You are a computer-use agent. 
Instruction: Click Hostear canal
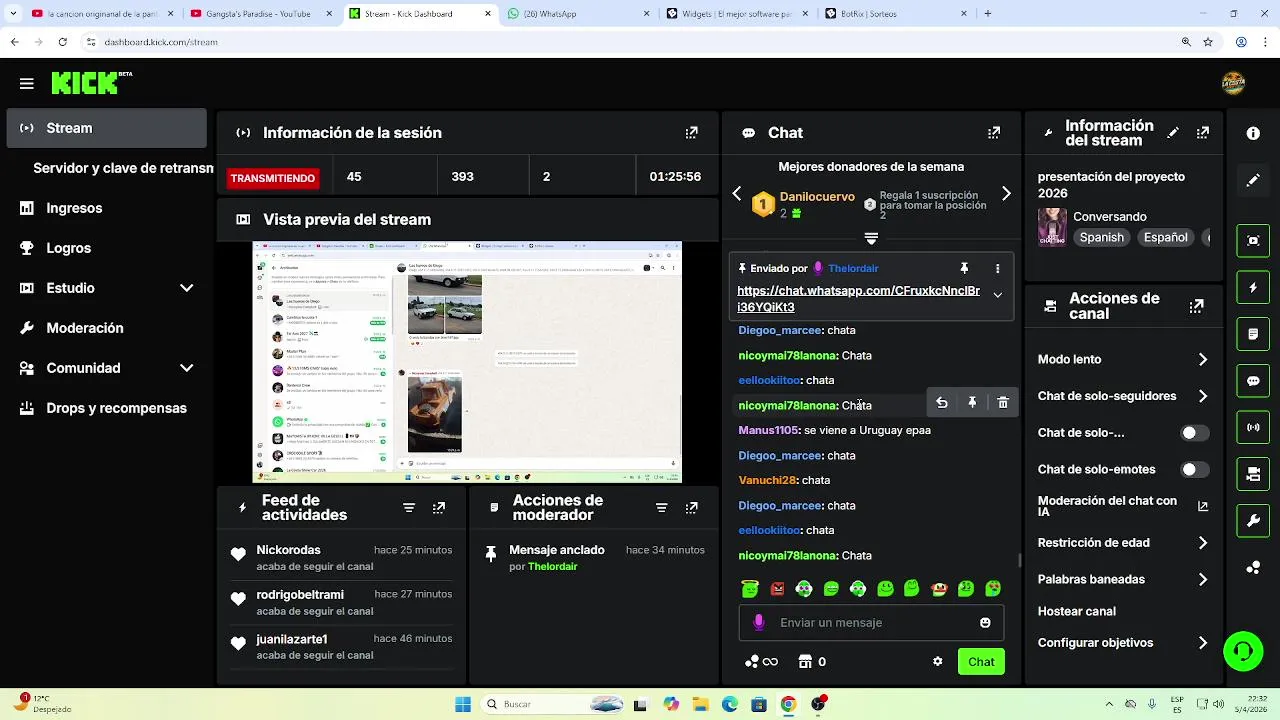point(1077,611)
